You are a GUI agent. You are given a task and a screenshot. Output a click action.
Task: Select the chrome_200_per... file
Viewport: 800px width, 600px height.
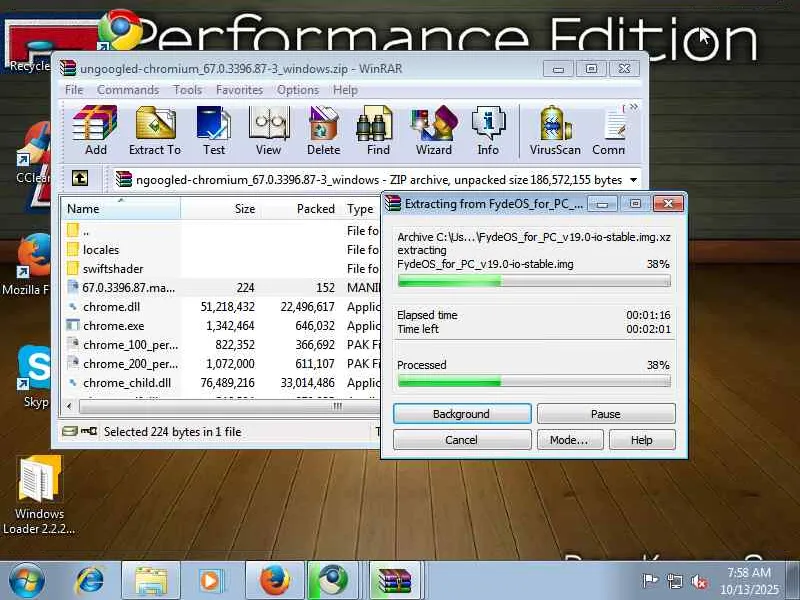pyautogui.click(x=221, y=364)
